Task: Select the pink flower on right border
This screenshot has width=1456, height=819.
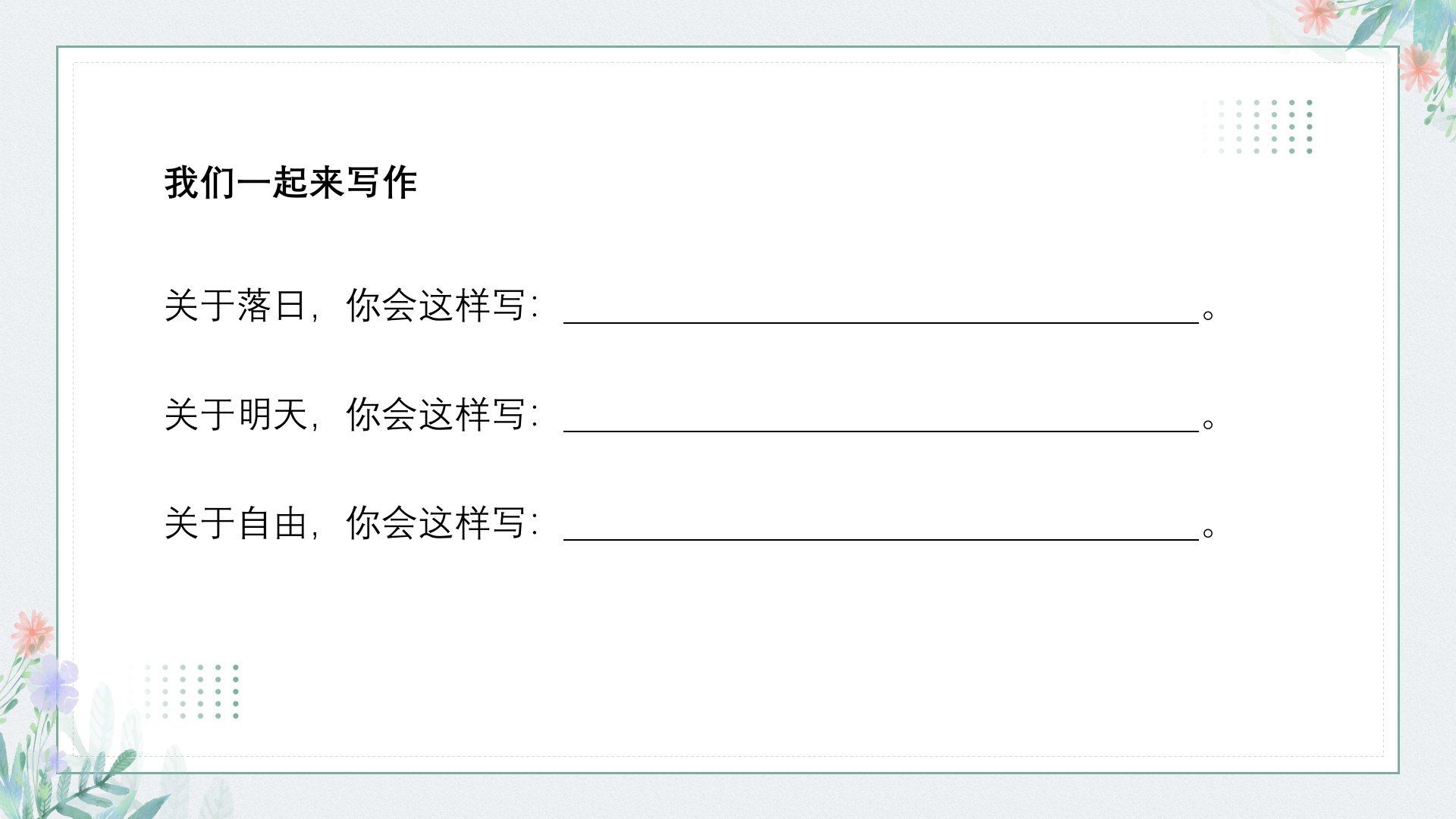Action: click(x=1418, y=67)
